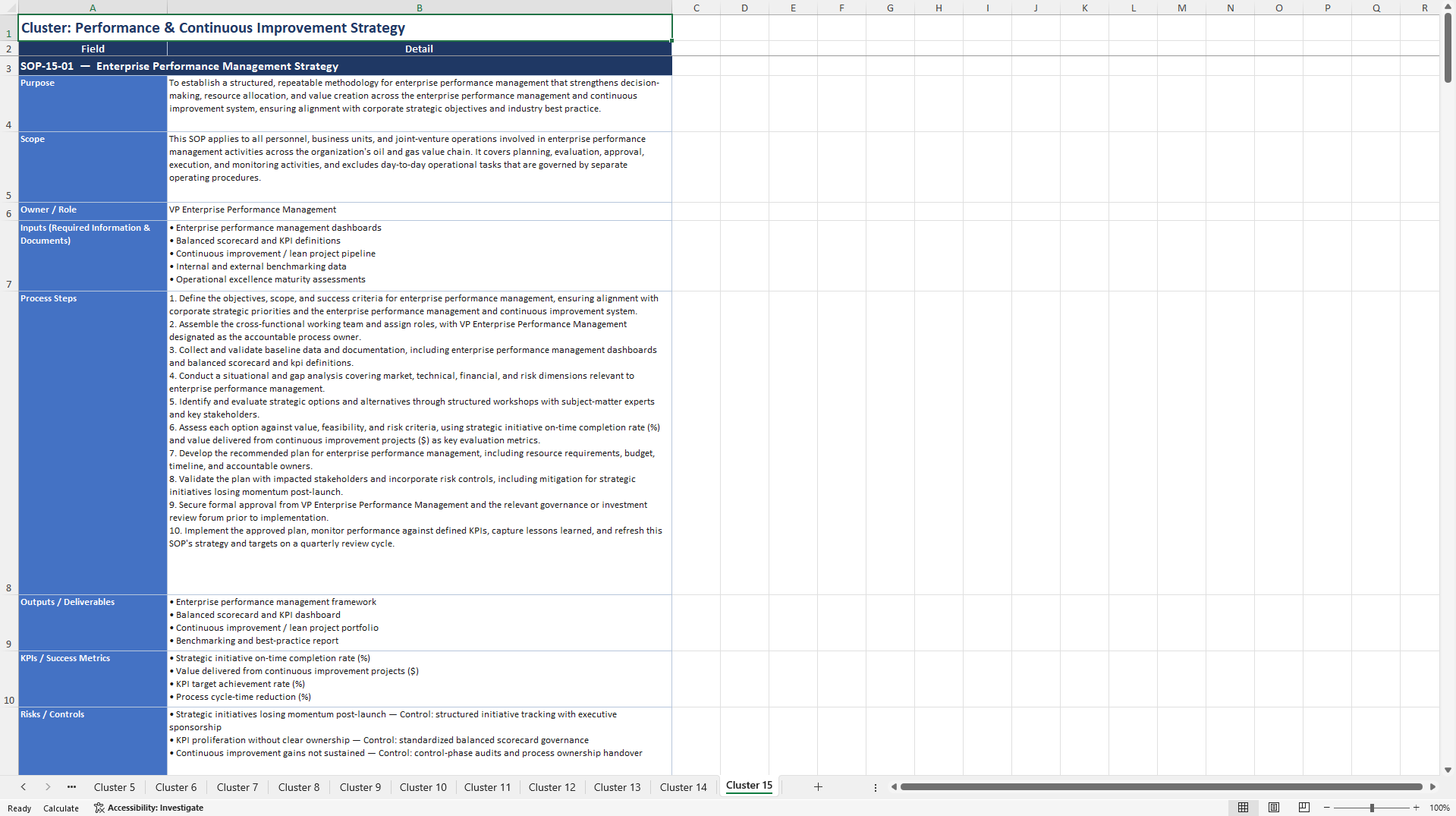Click the Ready status indicator
This screenshot has height=816, width=1456.
20,808
